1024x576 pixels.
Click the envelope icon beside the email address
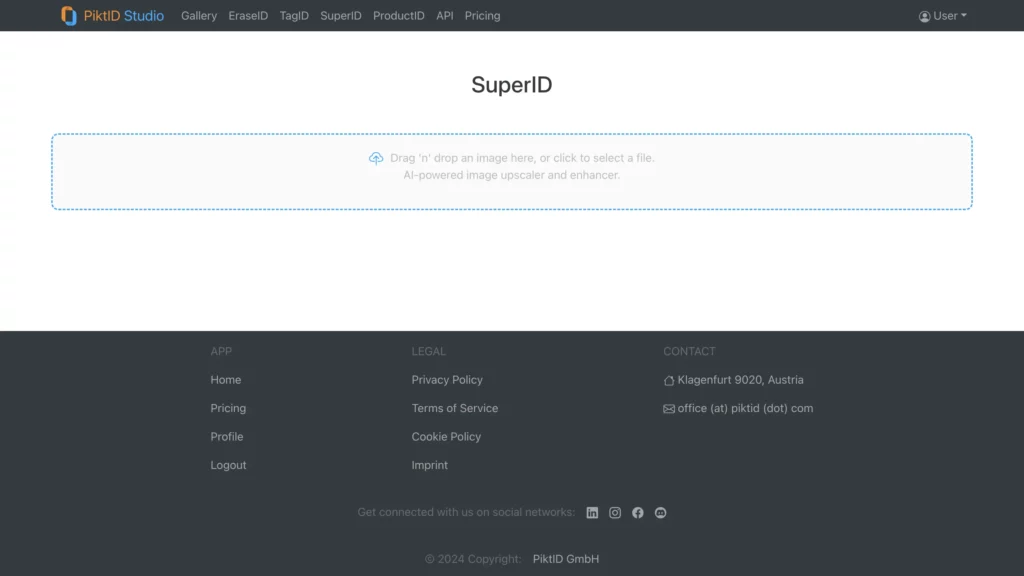click(668, 408)
